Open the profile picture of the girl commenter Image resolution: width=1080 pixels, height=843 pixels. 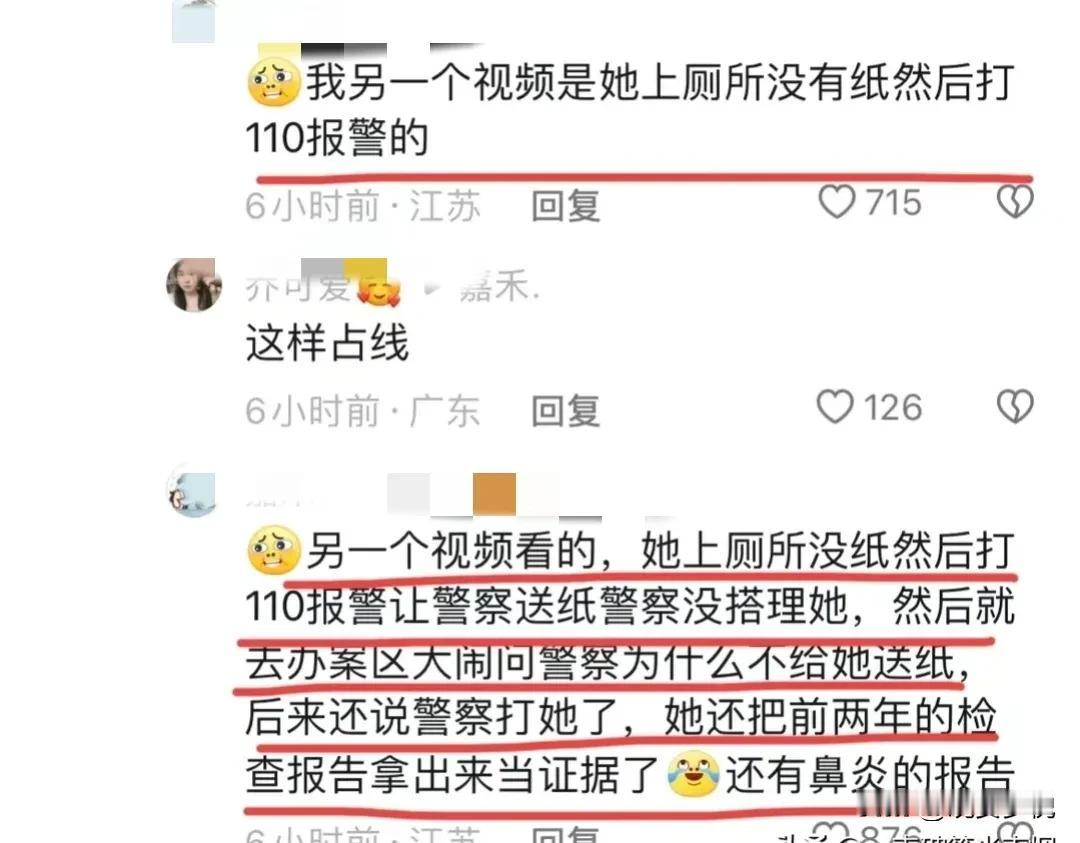point(194,284)
